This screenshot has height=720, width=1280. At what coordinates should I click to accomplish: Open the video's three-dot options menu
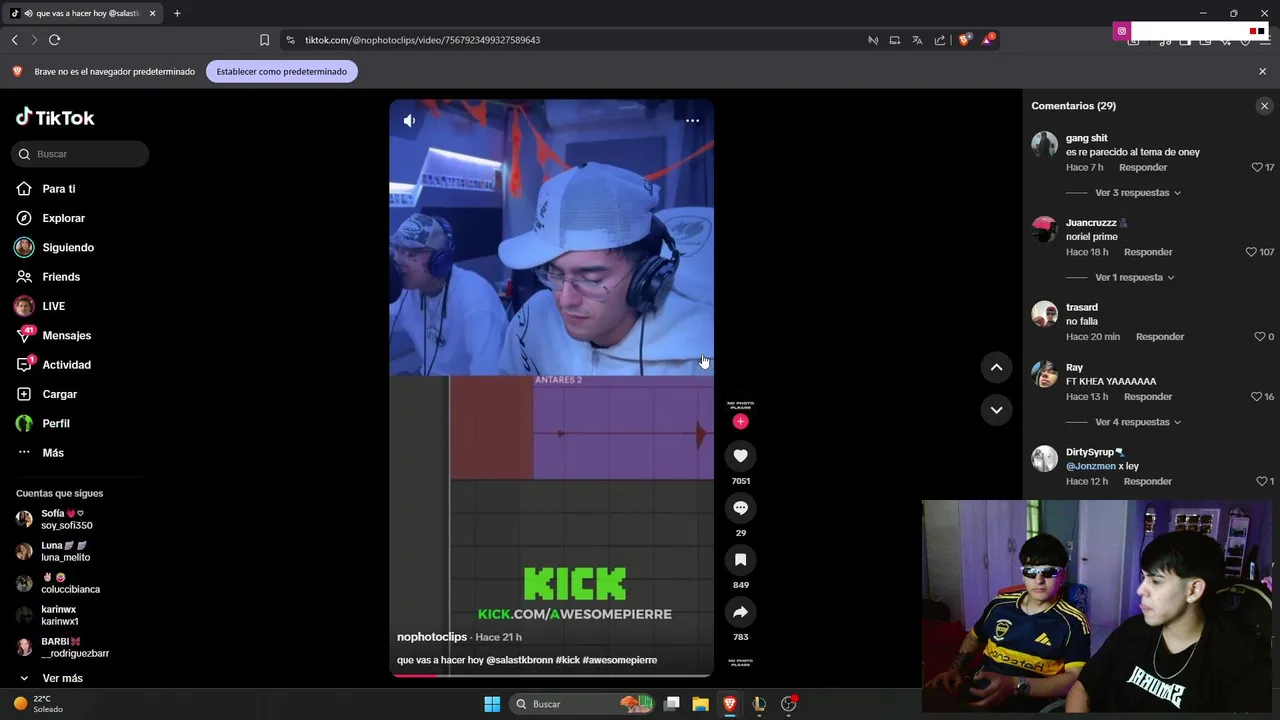point(692,120)
